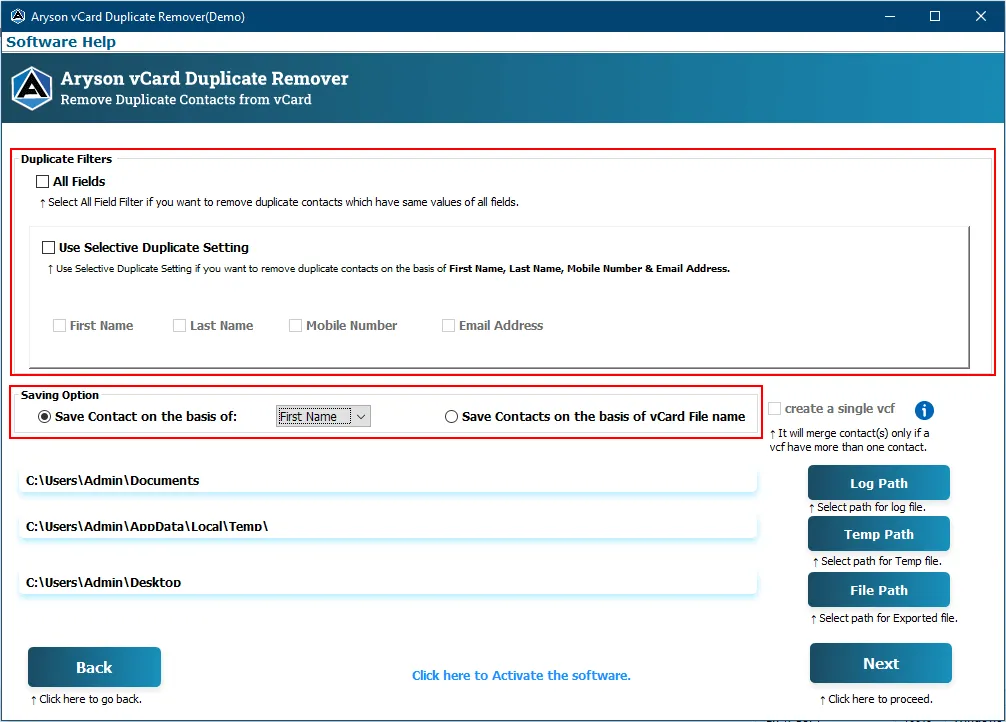Maximize the application window
This screenshot has width=1006, height=722.
click(x=935, y=16)
